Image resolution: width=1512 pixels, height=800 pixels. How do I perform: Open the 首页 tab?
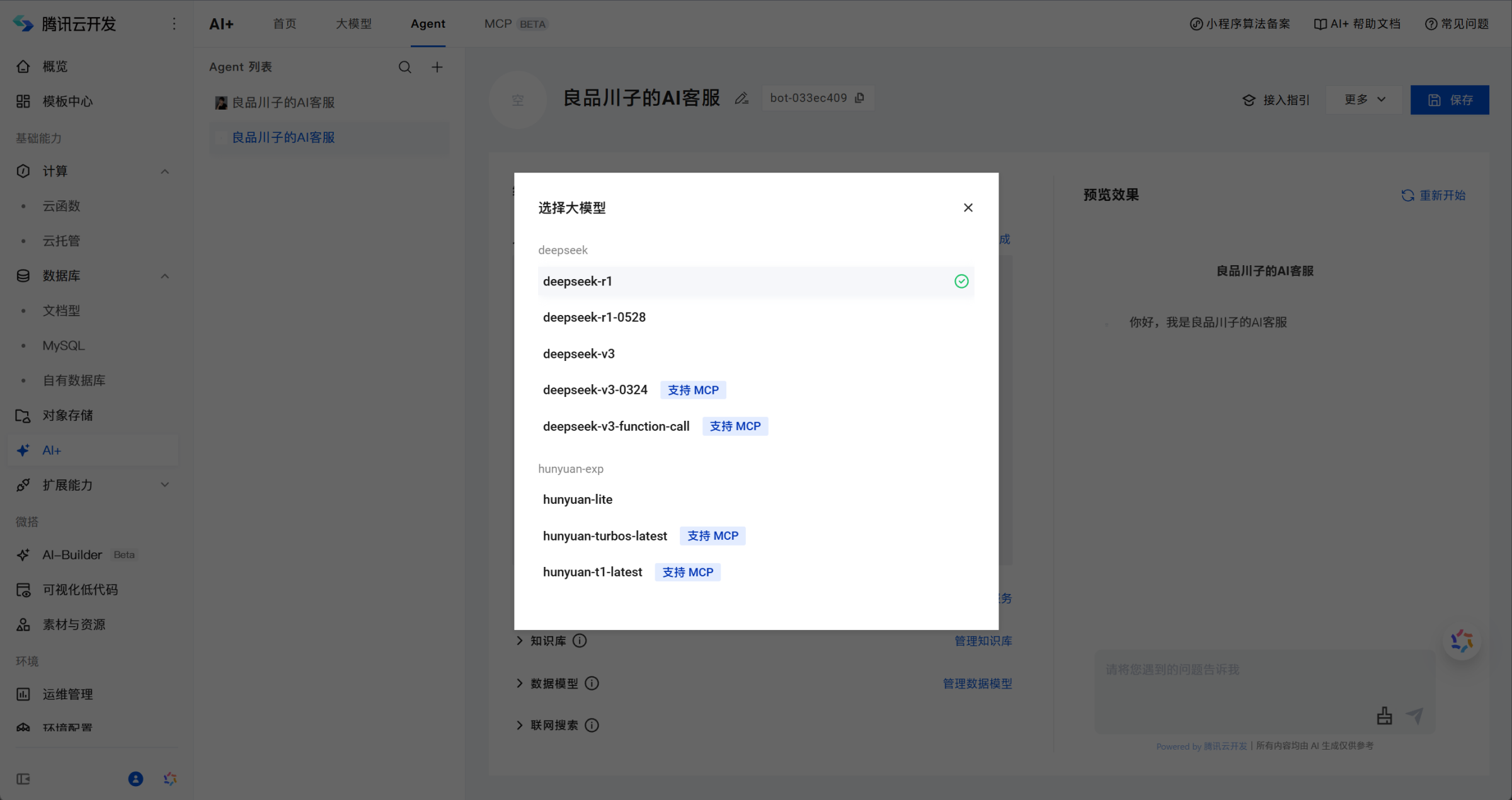[x=285, y=24]
